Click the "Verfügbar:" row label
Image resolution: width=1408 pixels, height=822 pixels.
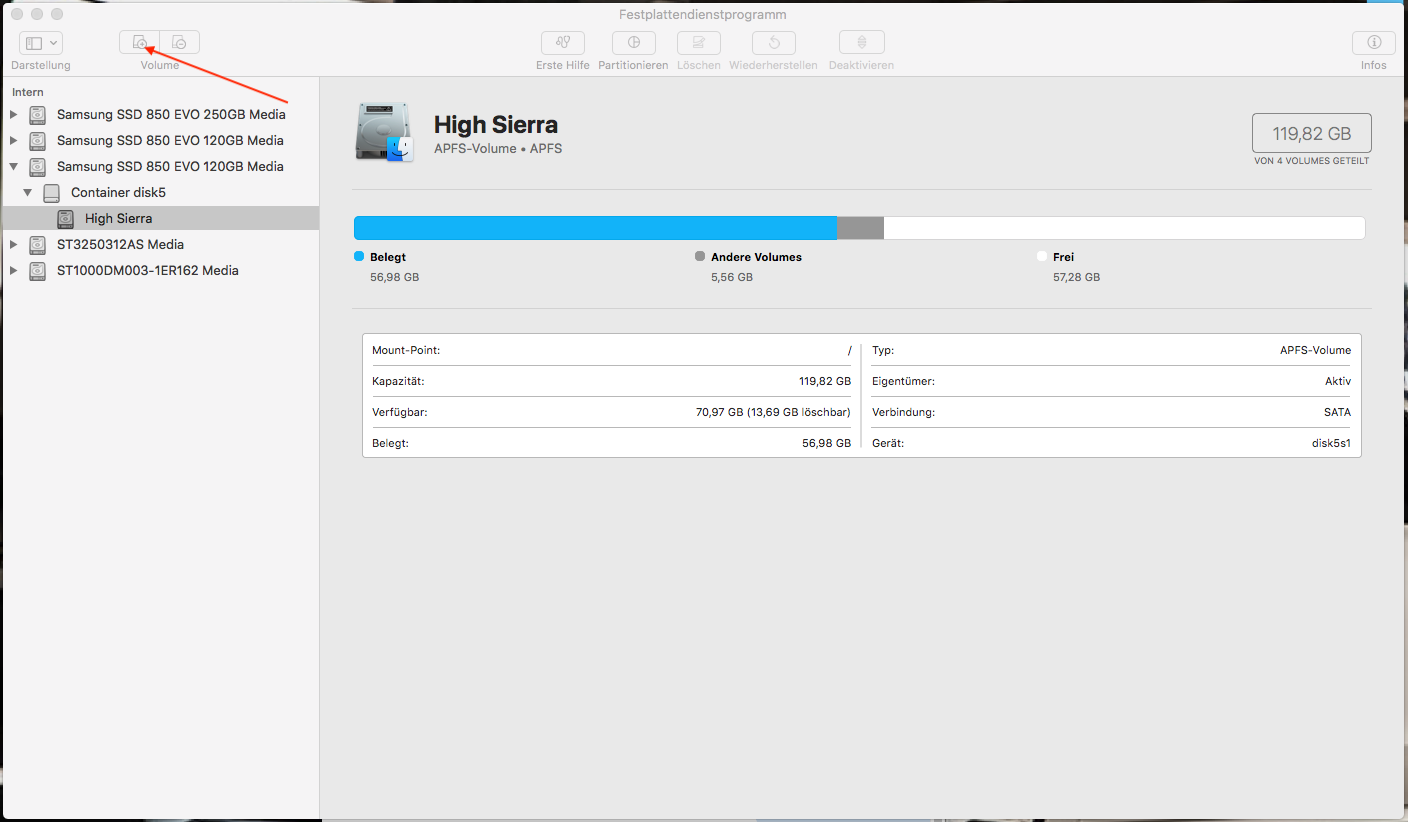click(x=400, y=412)
